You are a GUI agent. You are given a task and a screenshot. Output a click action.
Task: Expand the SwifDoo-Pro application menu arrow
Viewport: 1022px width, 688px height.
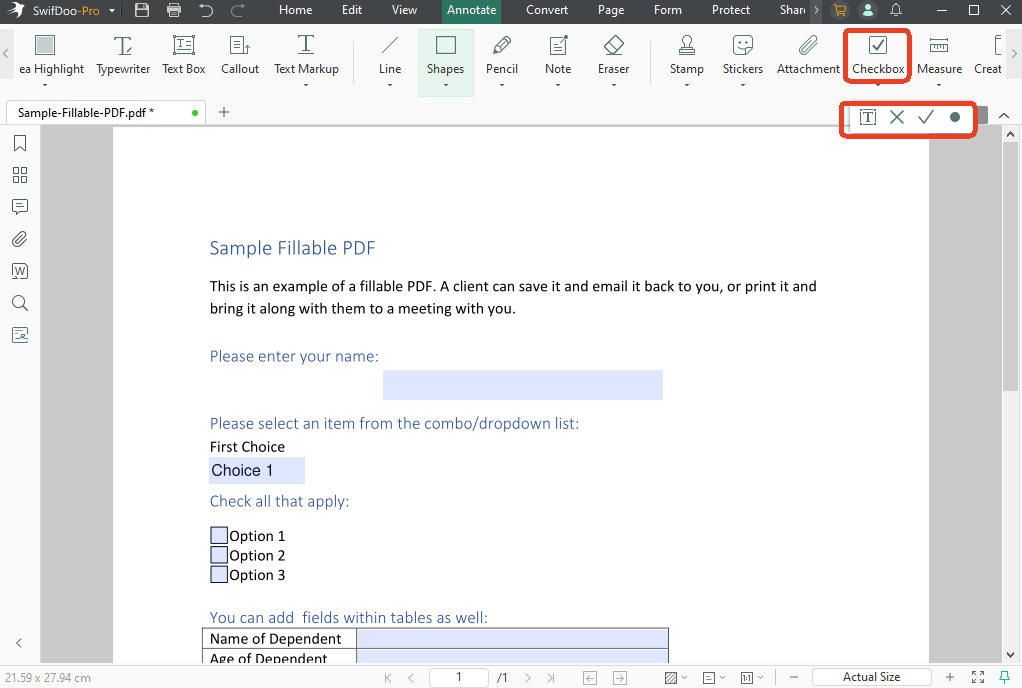point(112,11)
